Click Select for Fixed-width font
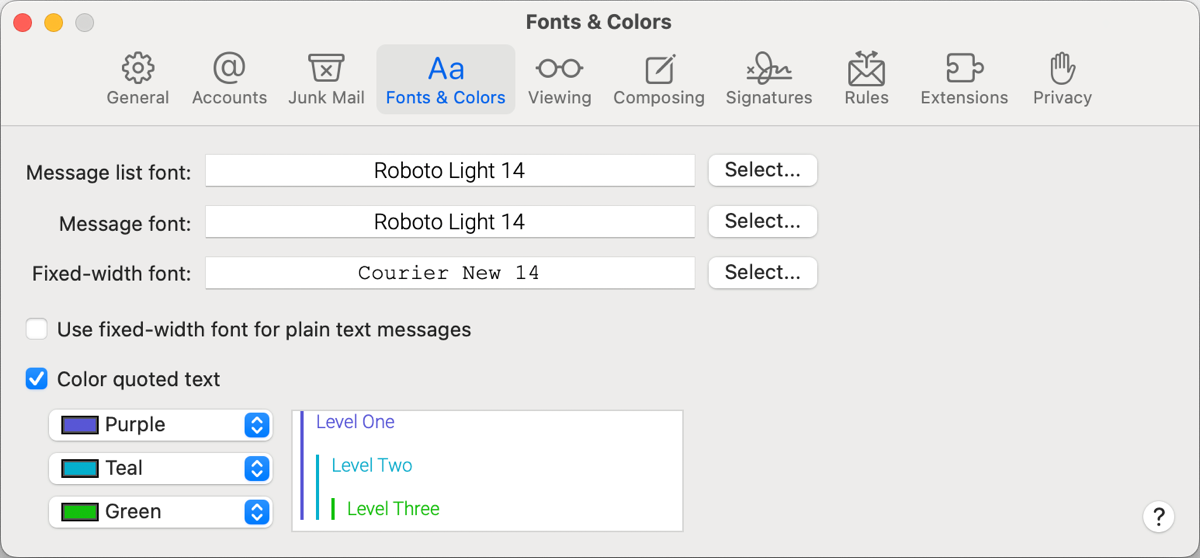 pyautogui.click(x=762, y=272)
